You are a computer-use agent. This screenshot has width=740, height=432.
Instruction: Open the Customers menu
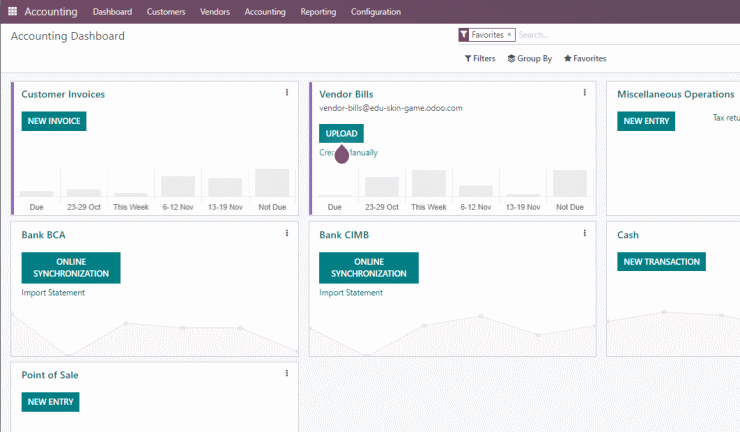coord(166,12)
